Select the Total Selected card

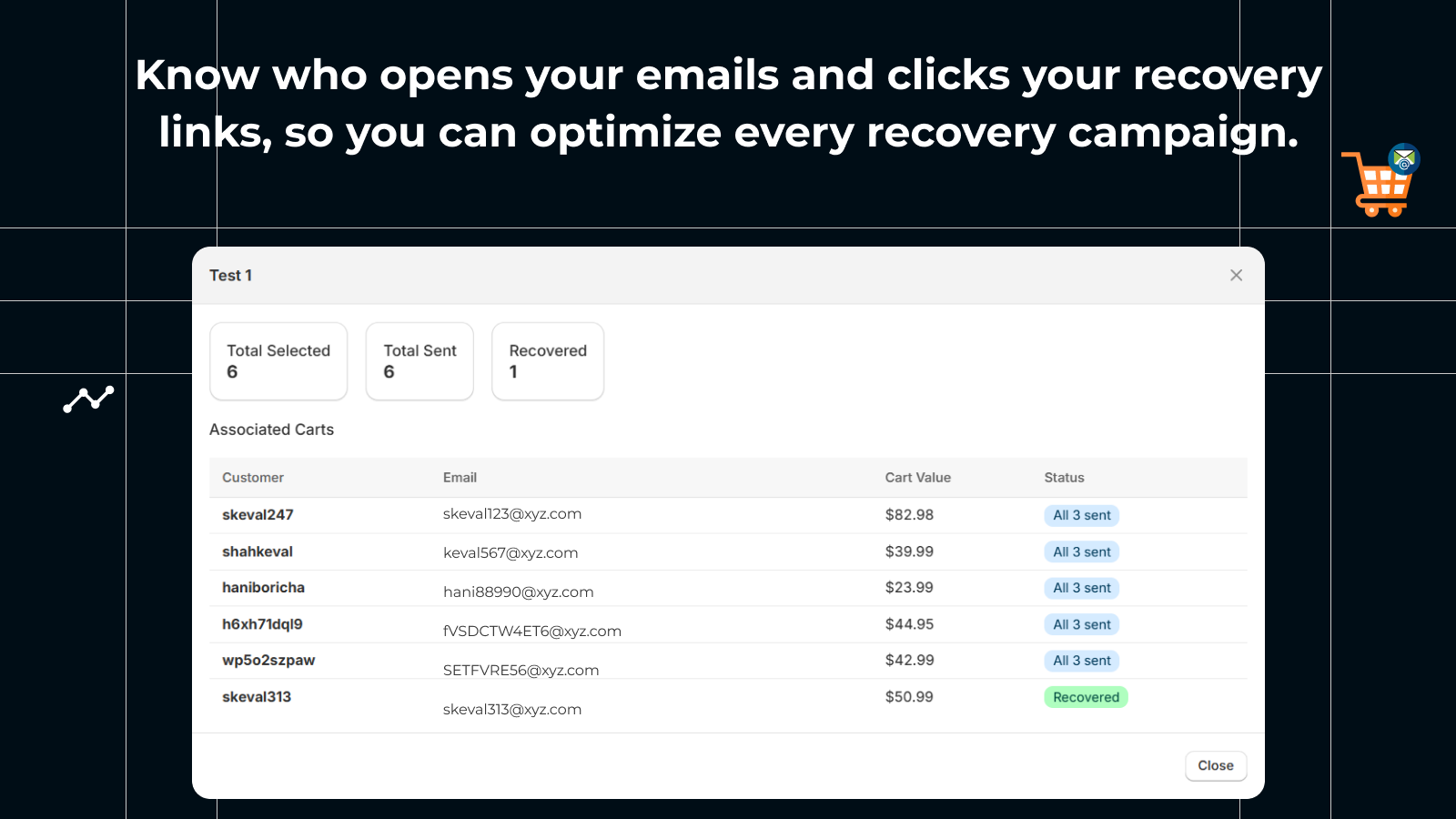pyautogui.click(x=278, y=361)
